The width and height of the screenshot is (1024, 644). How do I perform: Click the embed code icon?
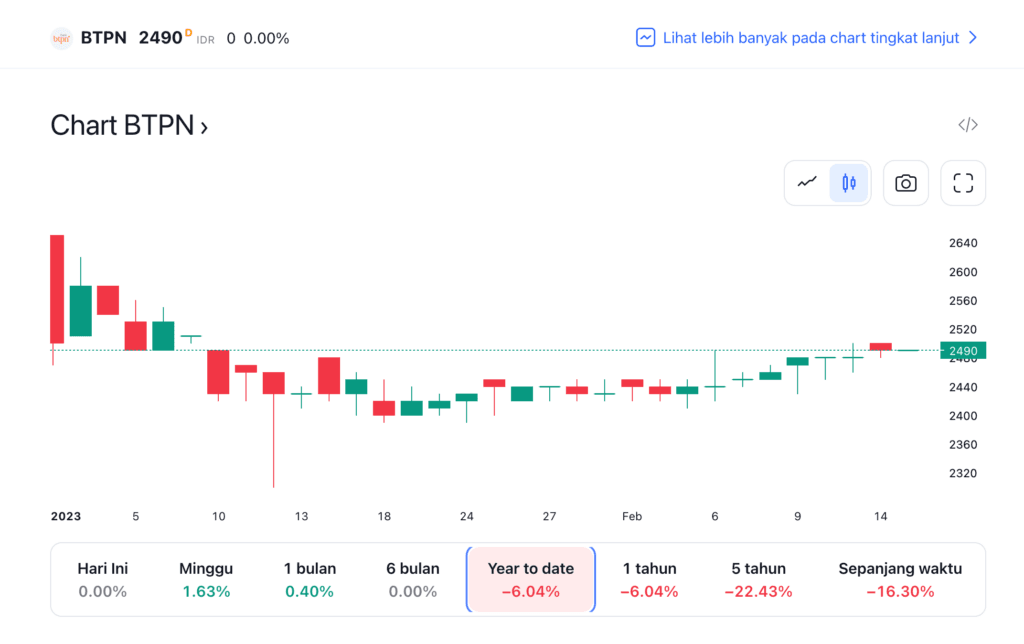coord(967,125)
